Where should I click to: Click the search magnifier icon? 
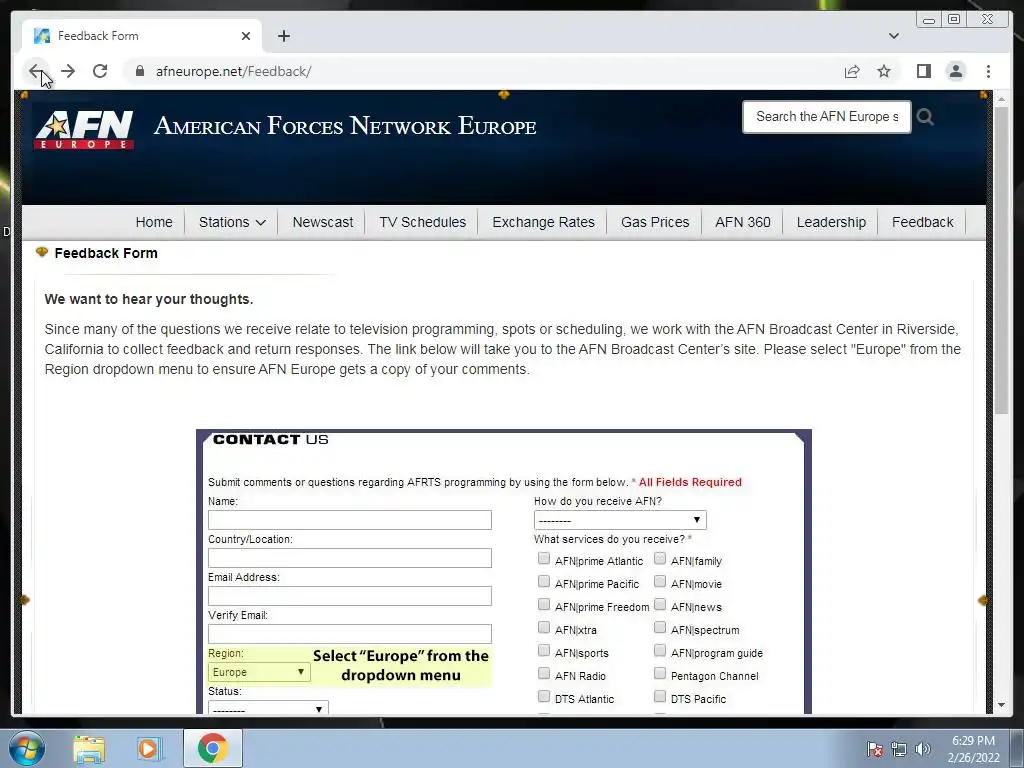coord(925,117)
